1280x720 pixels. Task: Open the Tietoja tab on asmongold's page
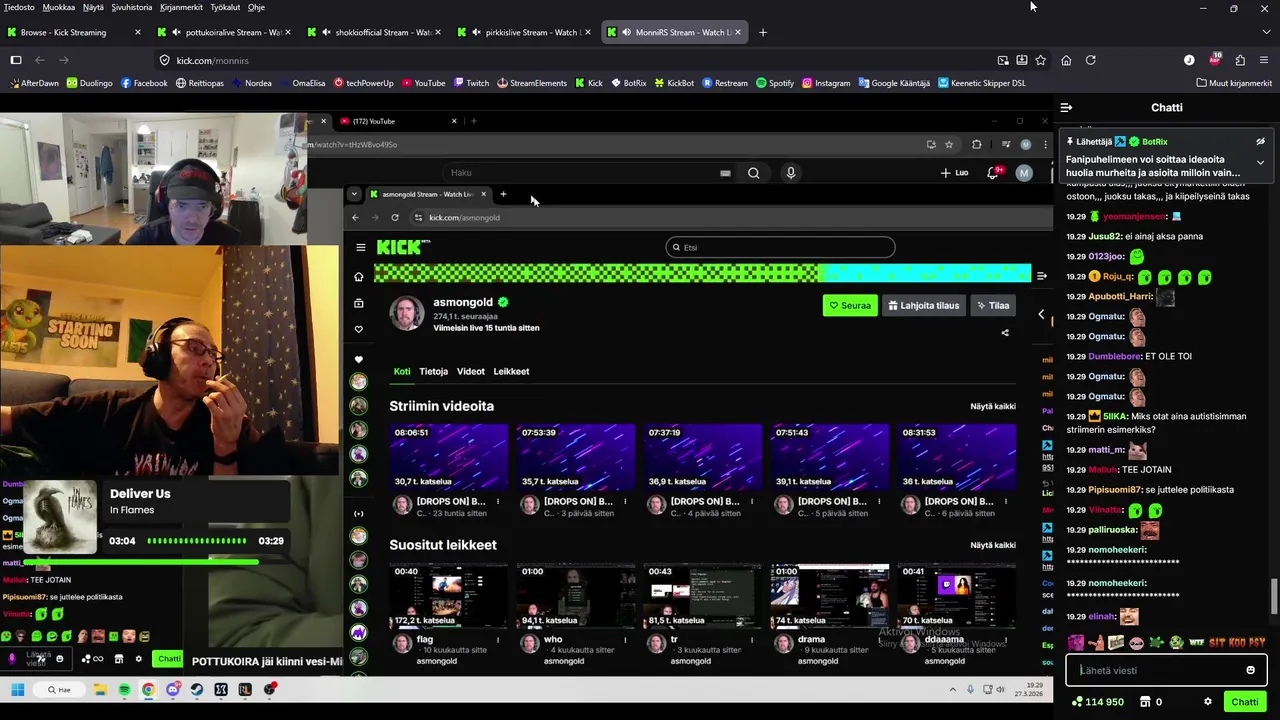tap(433, 371)
